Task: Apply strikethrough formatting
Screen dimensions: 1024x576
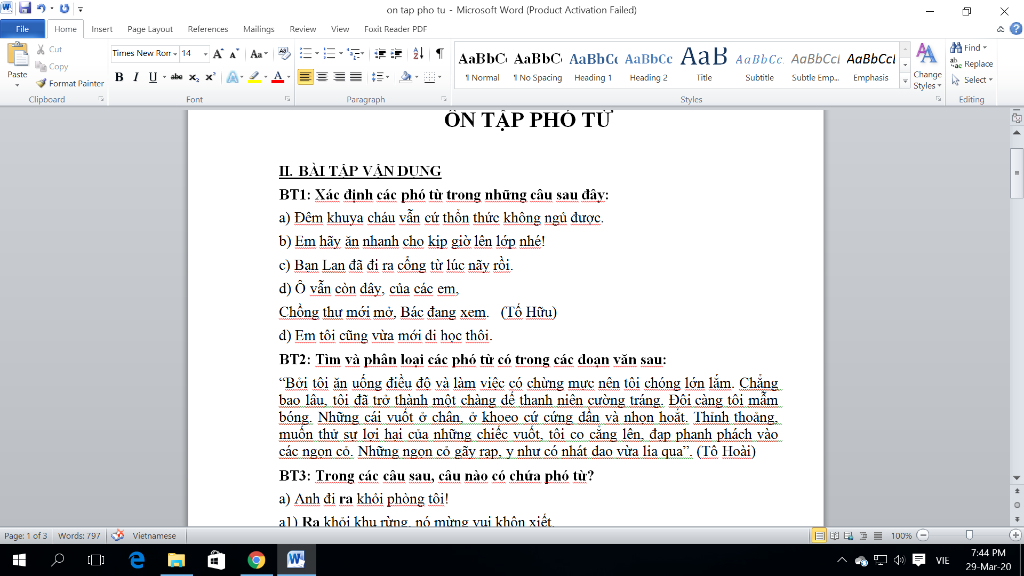Action: 176,77
